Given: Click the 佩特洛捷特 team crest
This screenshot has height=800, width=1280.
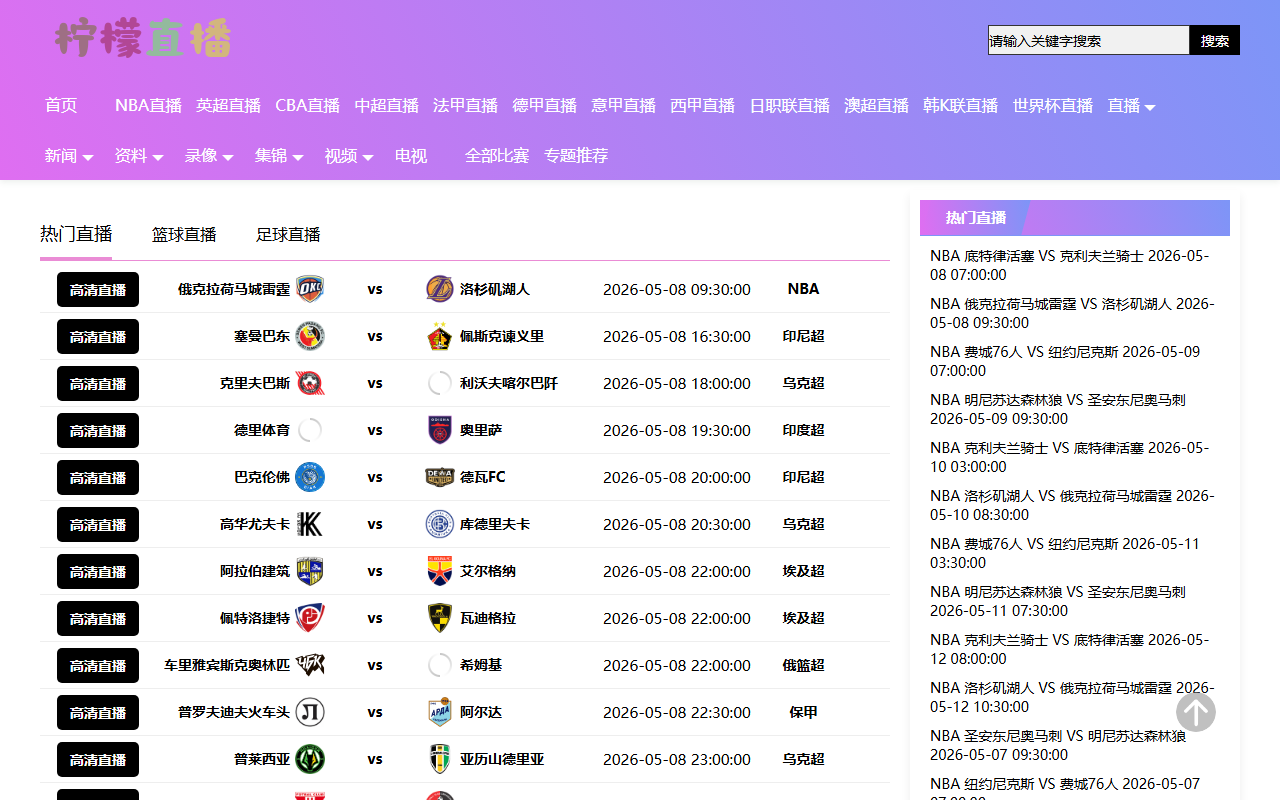Looking at the screenshot, I should pos(310,618).
